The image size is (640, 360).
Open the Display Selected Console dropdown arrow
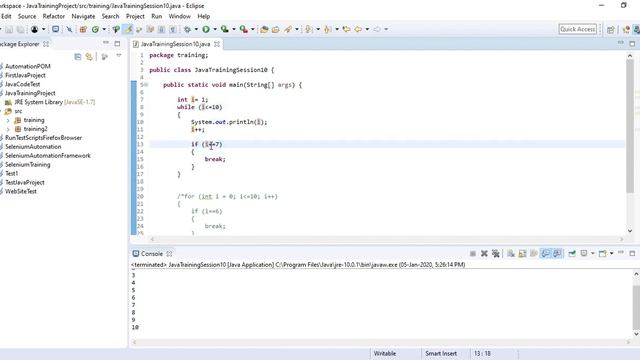[x=593, y=253]
